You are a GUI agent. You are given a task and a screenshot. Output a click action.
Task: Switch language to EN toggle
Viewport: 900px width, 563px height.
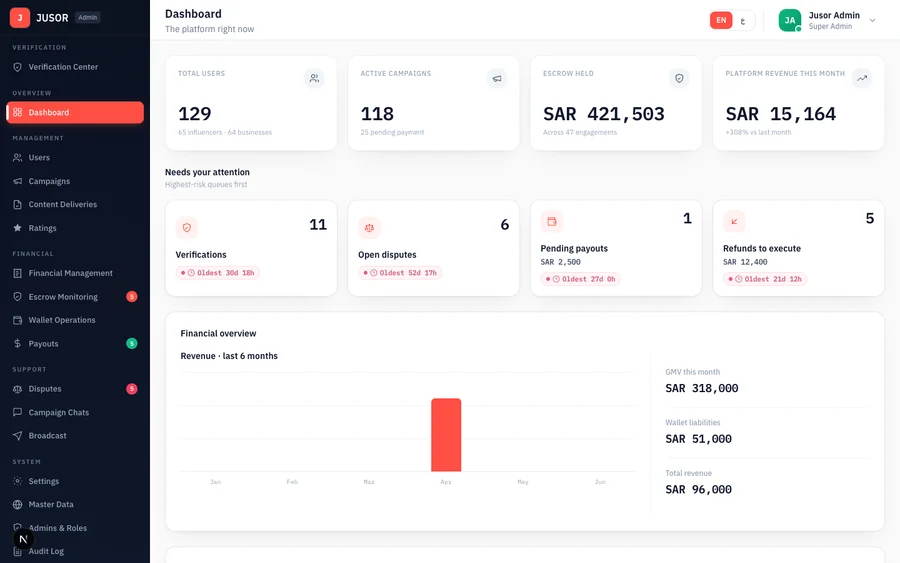(721, 20)
